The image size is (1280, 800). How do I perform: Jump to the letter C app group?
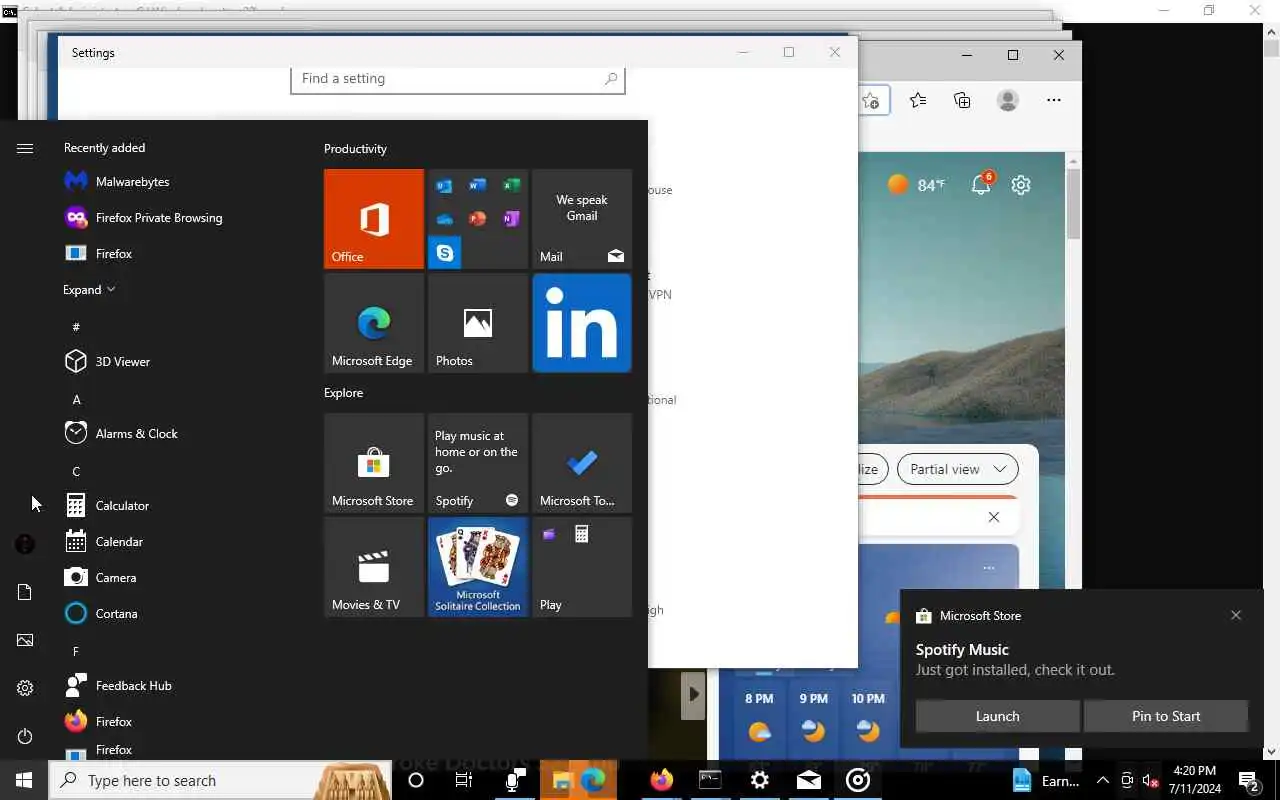pos(76,471)
